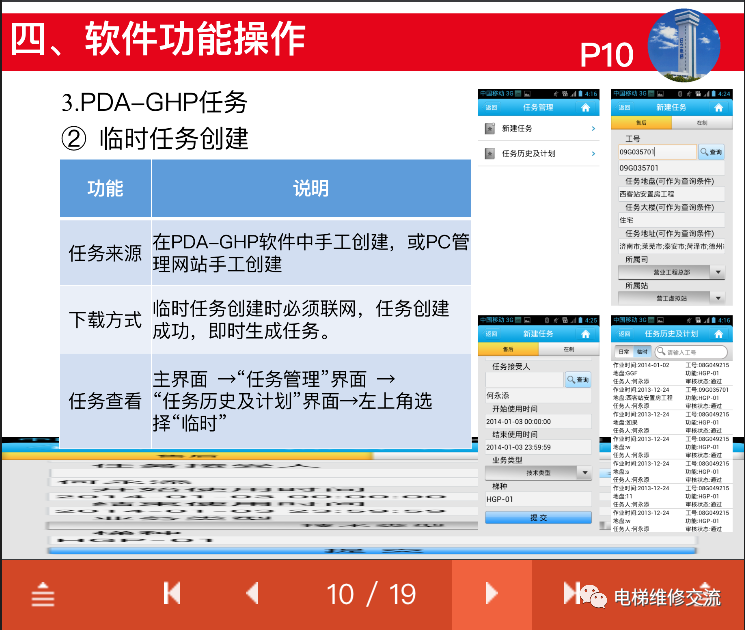This screenshot has height=630, width=745.
Task: Open the slide list menu icon
Action: coord(43,594)
